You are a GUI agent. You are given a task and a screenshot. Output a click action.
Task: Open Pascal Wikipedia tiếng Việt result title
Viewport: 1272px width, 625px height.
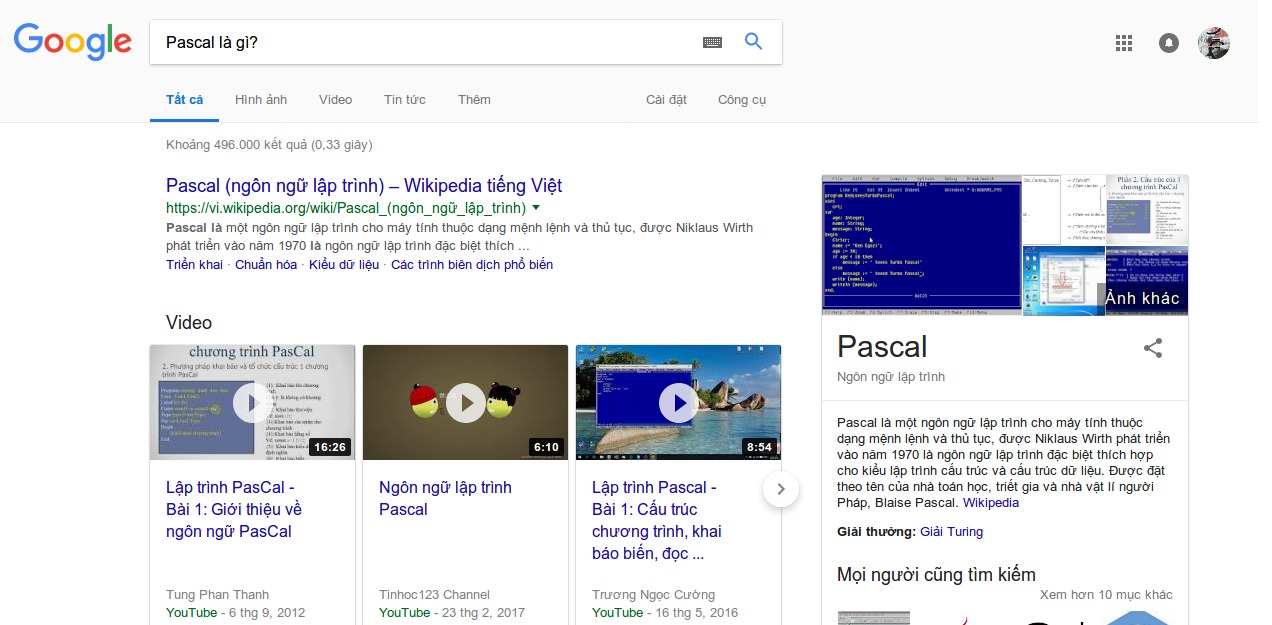tap(364, 186)
